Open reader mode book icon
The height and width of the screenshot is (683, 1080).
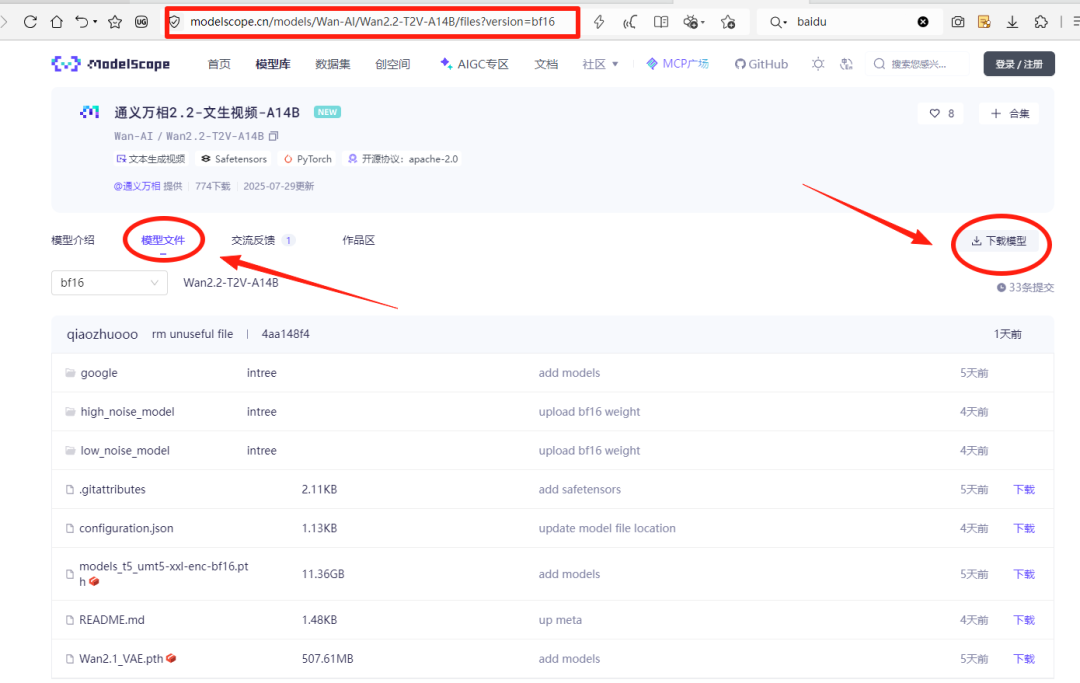click(661, 22)
